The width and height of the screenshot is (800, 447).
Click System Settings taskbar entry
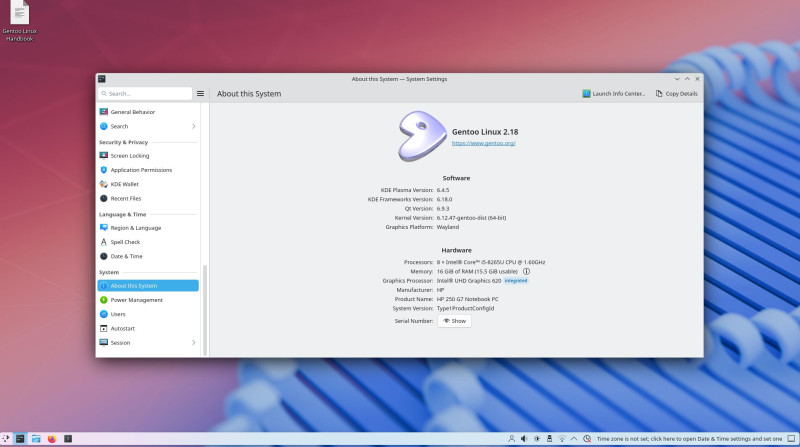coord(20,439)
